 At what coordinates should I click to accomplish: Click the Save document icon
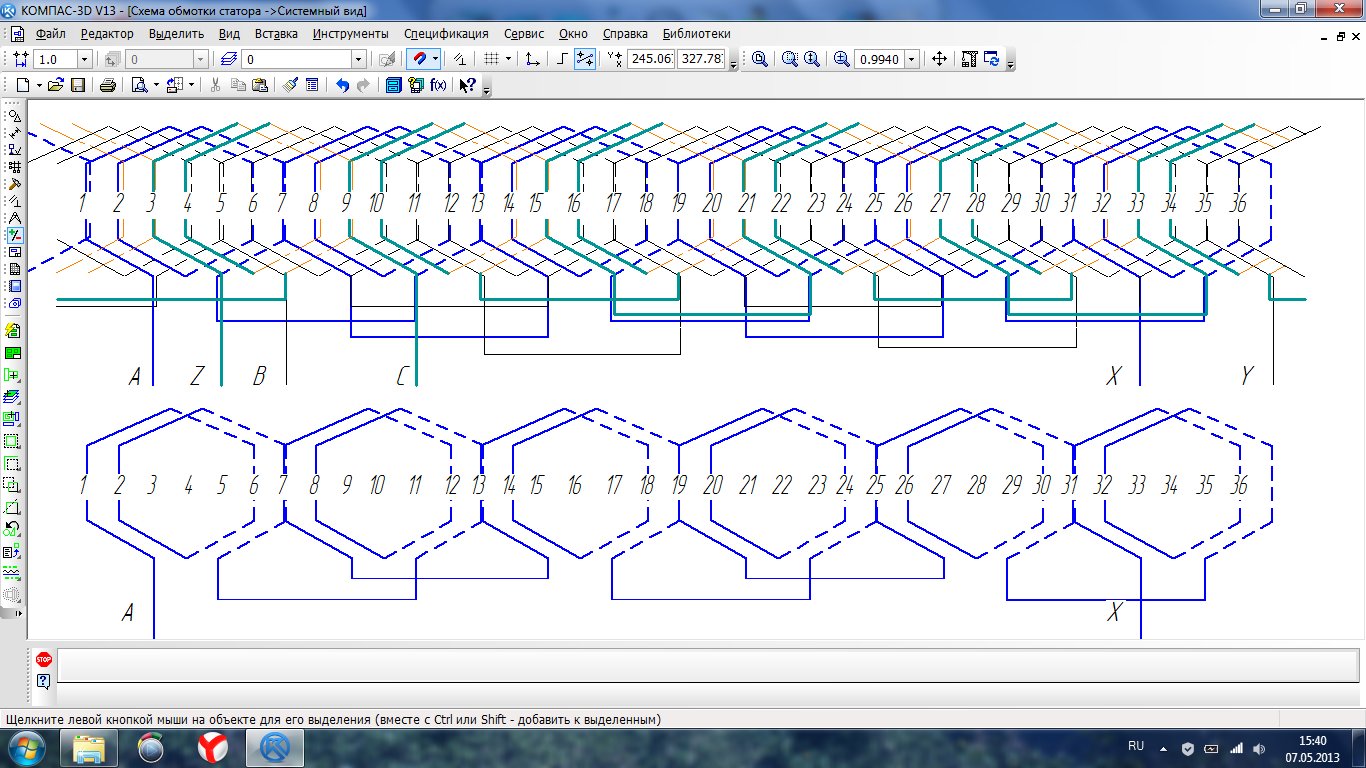point(77,85)
